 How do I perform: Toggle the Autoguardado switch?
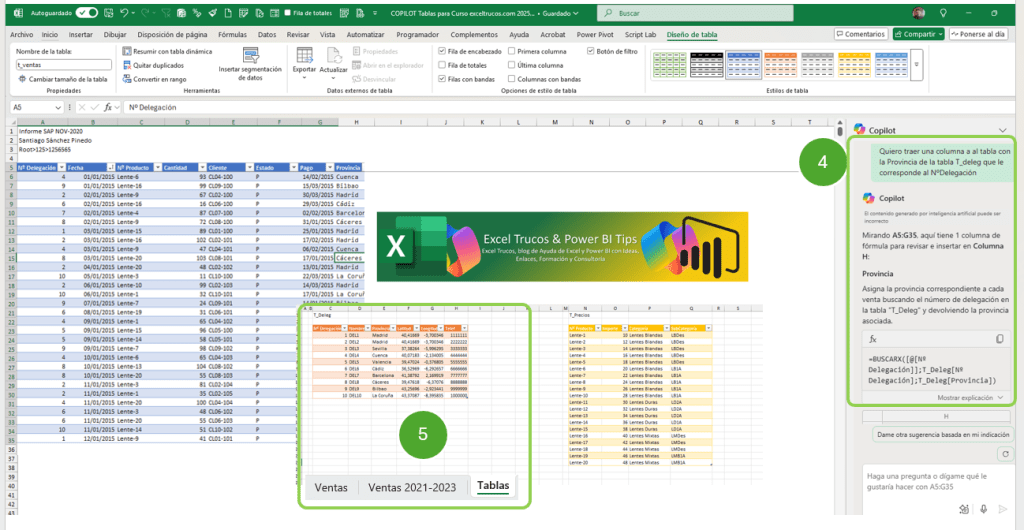click(x=87, y=13)
